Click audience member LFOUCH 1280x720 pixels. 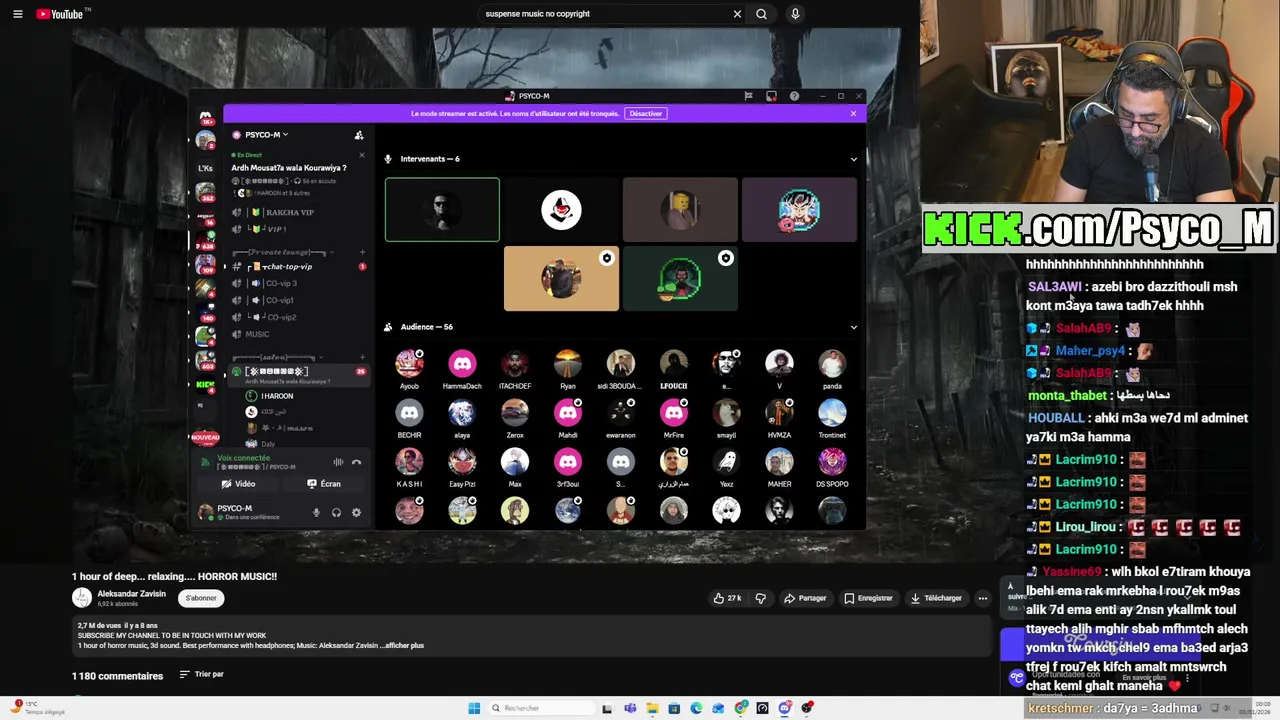[x=674, y=369]
